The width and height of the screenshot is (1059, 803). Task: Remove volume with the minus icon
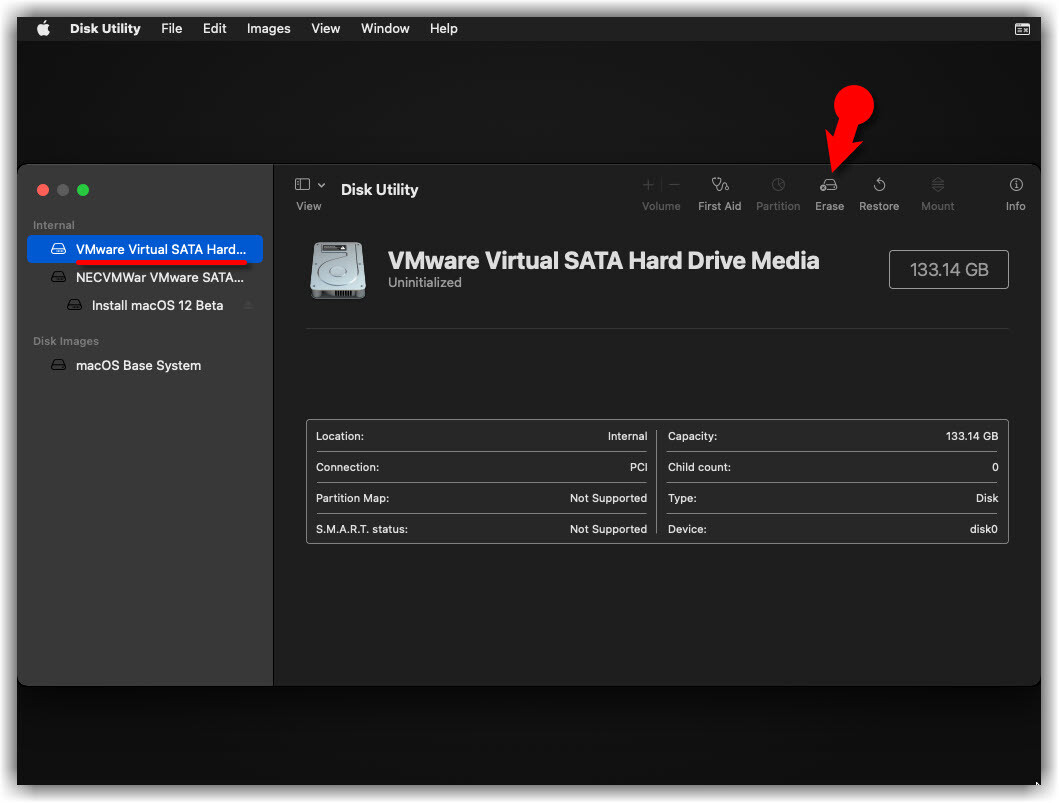tap(674, 184)
